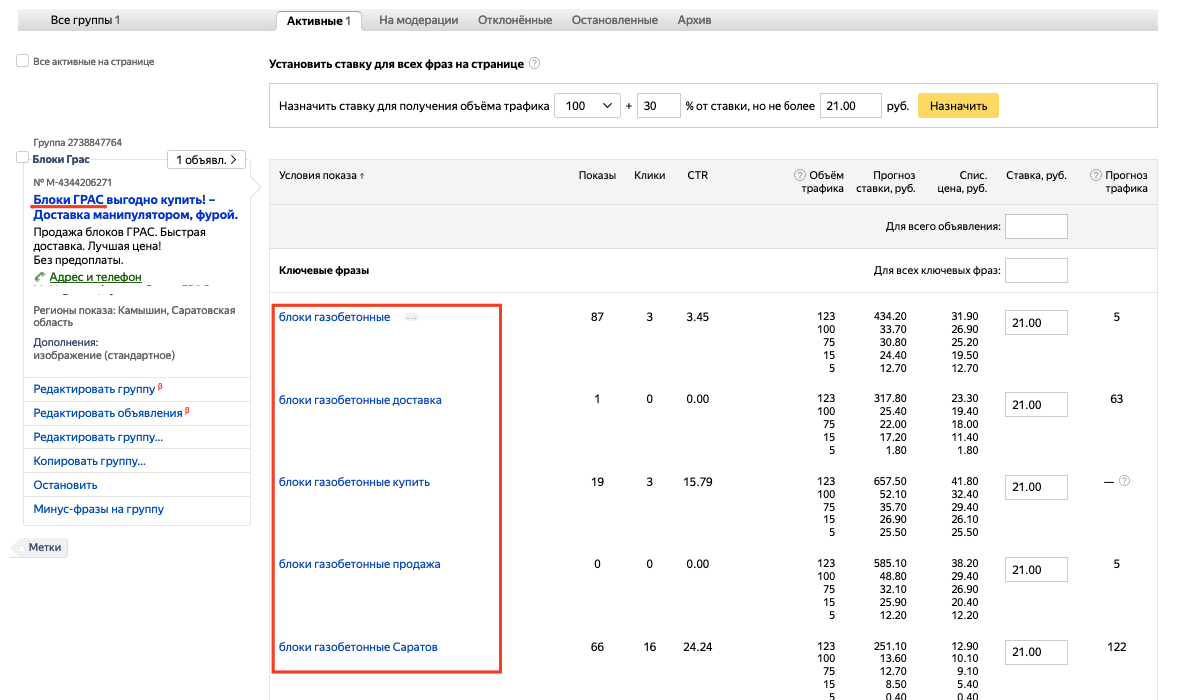The image size is (1200, 700).
Task: Expand '1 объявл.' ads button
Action: [206, 159]
